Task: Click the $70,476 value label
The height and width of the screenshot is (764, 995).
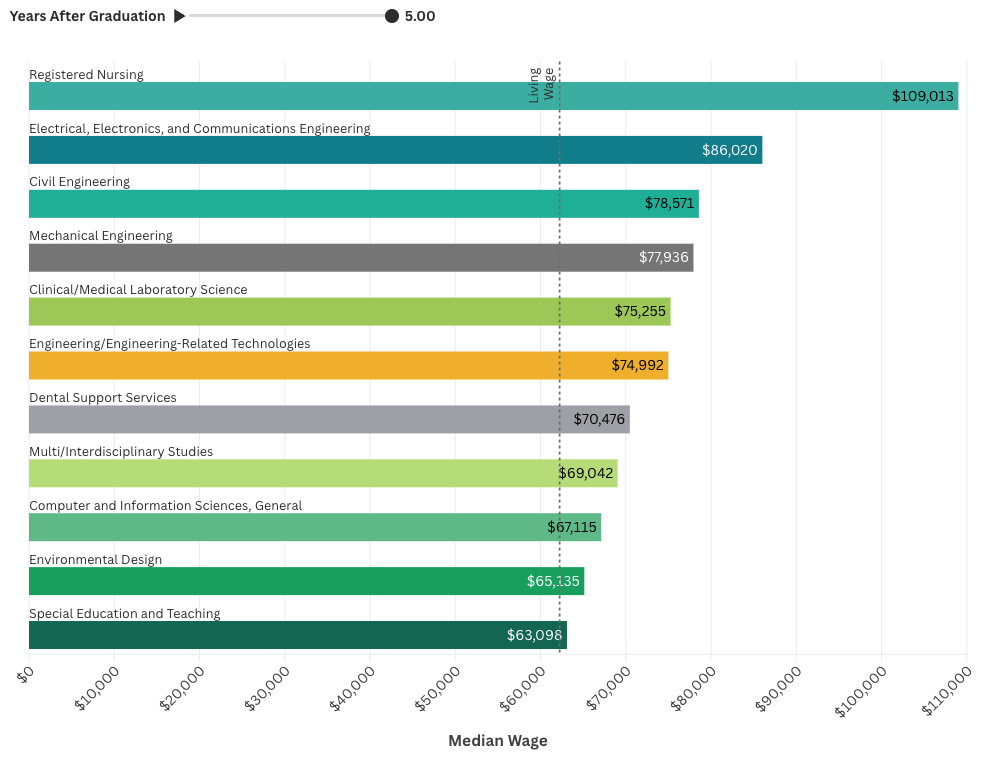Action: [x=599, y=419]
